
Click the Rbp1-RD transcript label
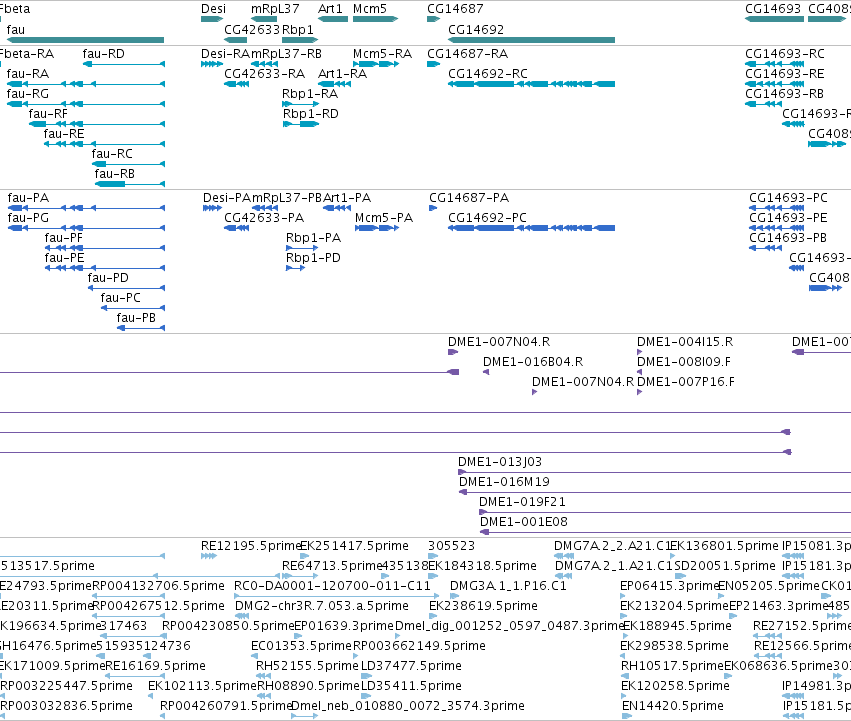(x=311, y=114)
